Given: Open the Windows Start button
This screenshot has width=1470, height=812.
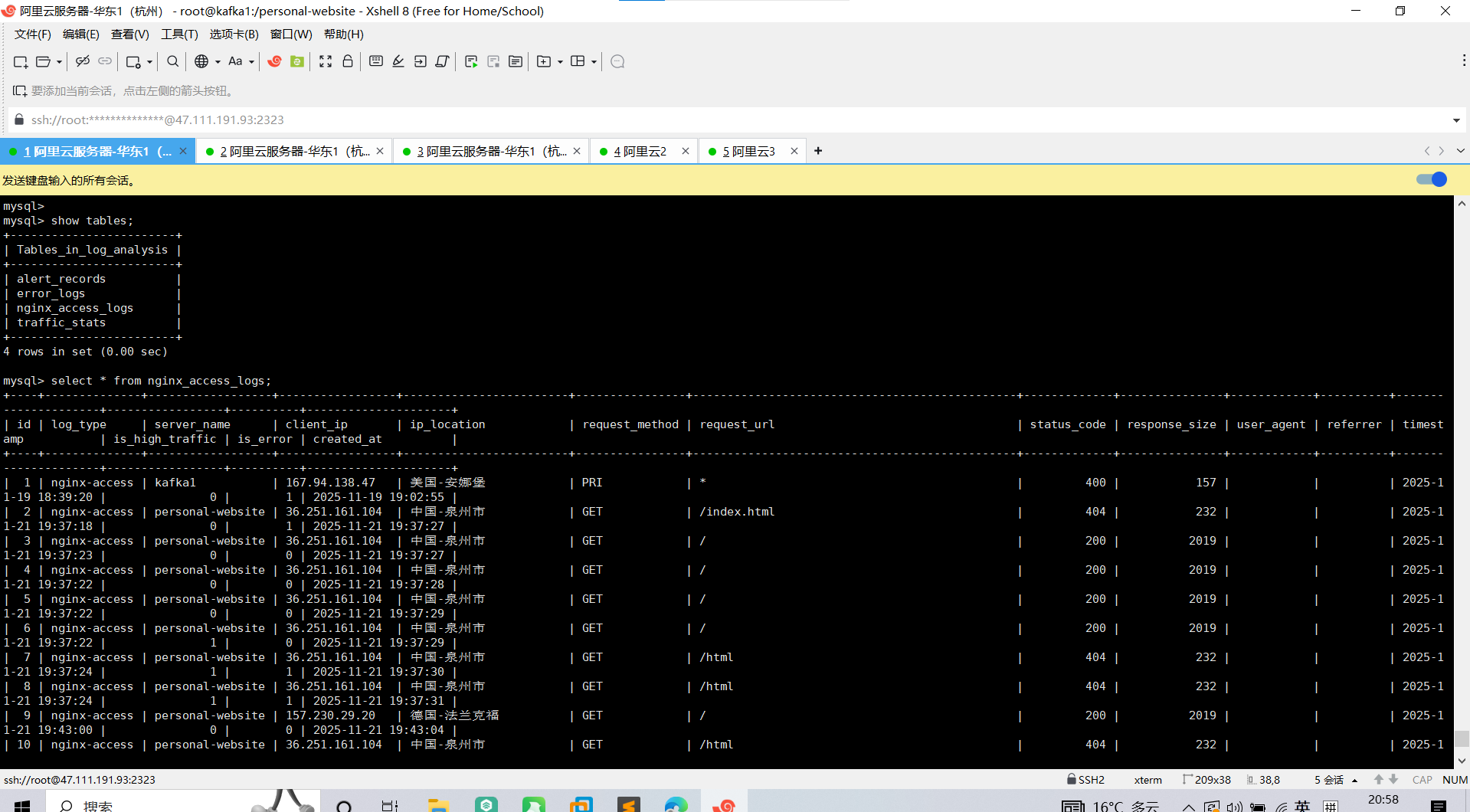Looking at the screenshot, I should point(22,805).
